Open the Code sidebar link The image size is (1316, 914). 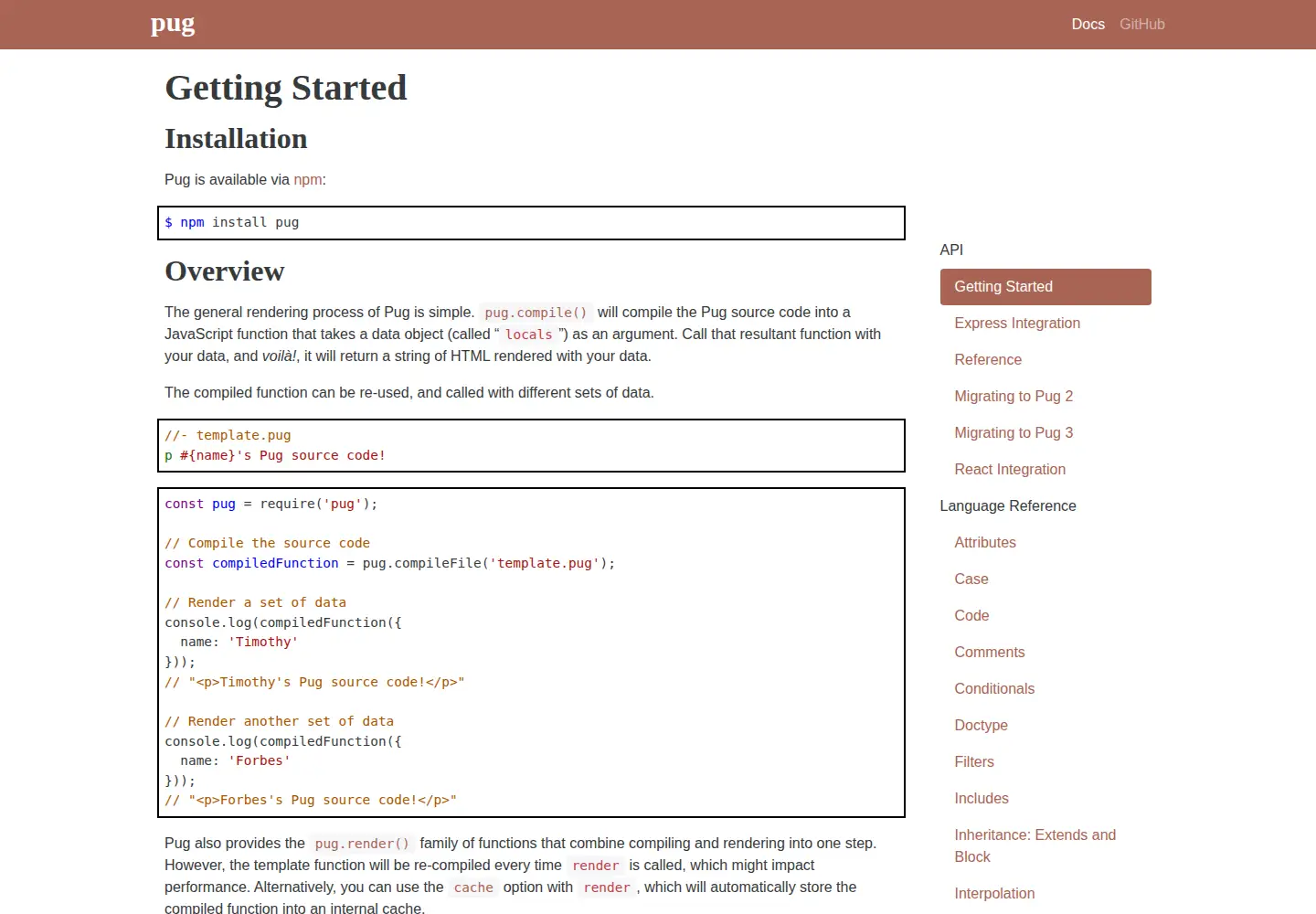(x=971, y=616)
